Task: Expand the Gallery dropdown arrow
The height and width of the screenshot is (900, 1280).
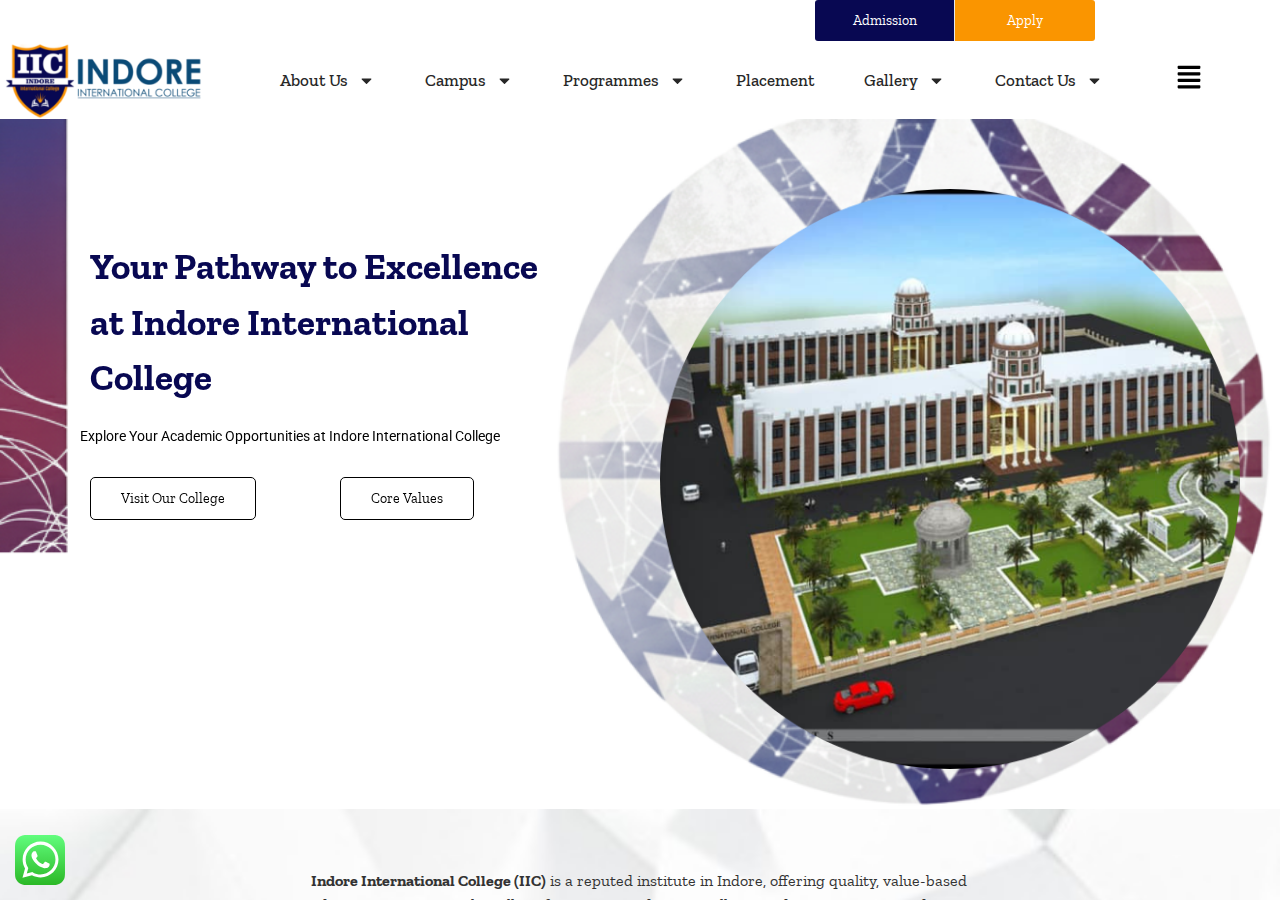Action: coord(936,81)
